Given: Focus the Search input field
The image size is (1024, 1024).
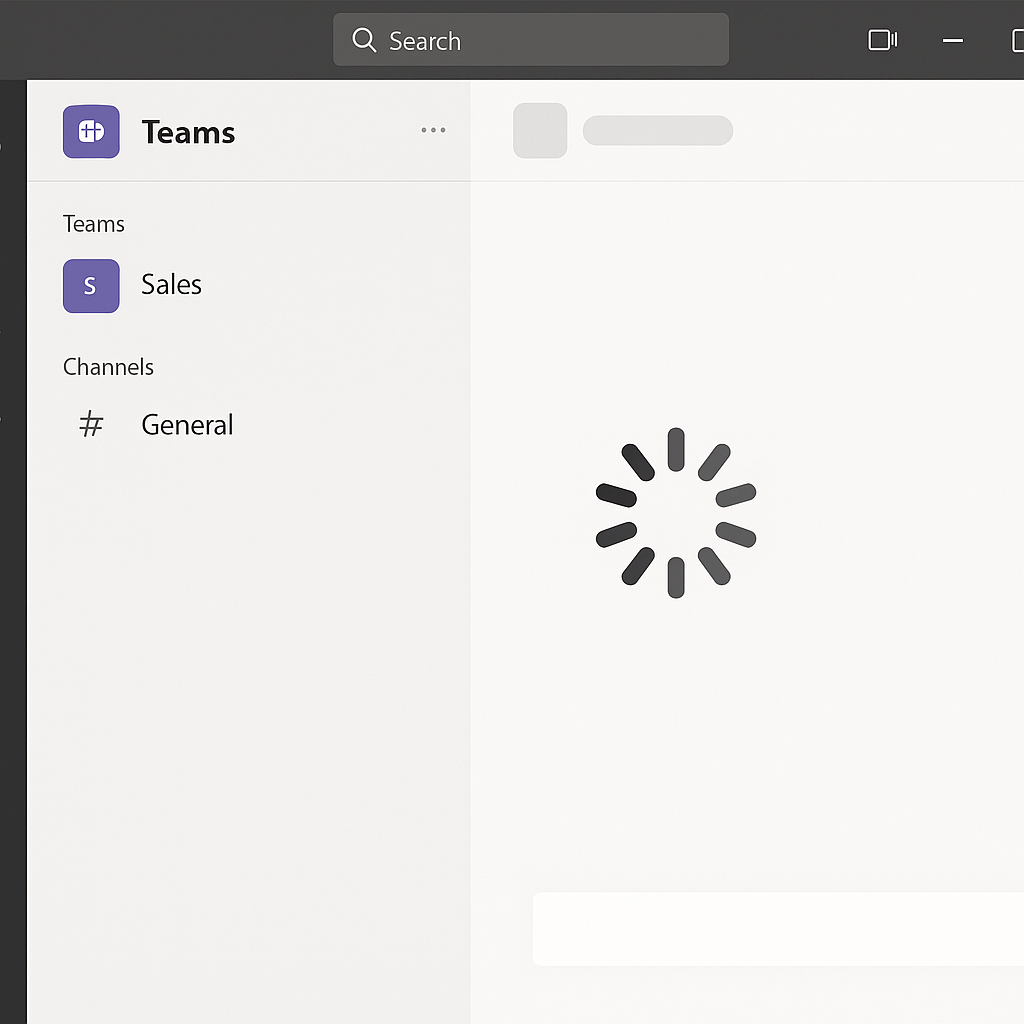Looking at the screenshot, I should click(x=531, y=40).
